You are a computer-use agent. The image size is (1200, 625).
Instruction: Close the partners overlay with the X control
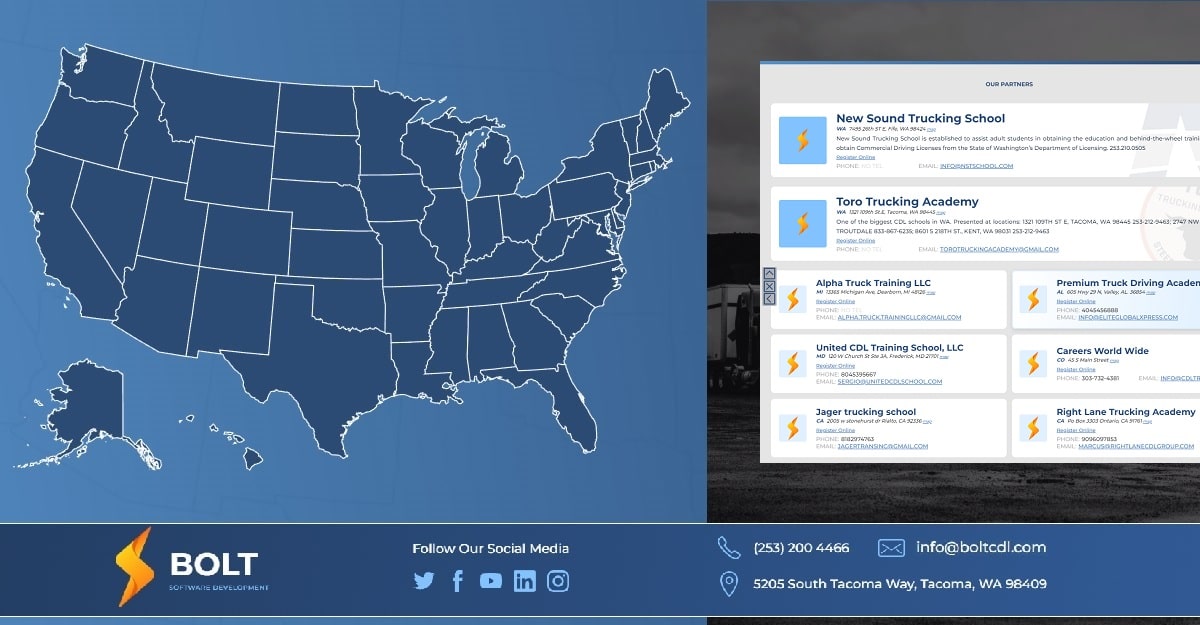coord(769,285)
